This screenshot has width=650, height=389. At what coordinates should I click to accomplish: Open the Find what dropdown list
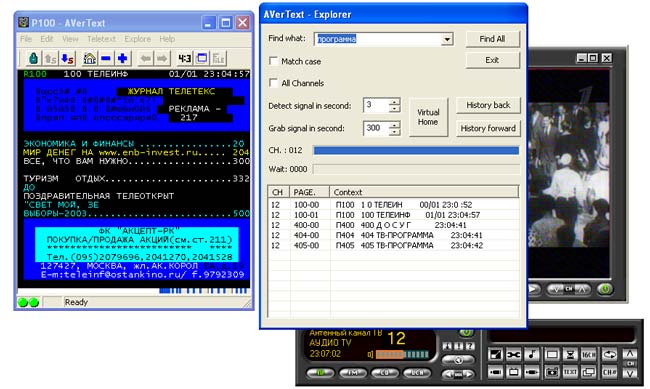447,39
